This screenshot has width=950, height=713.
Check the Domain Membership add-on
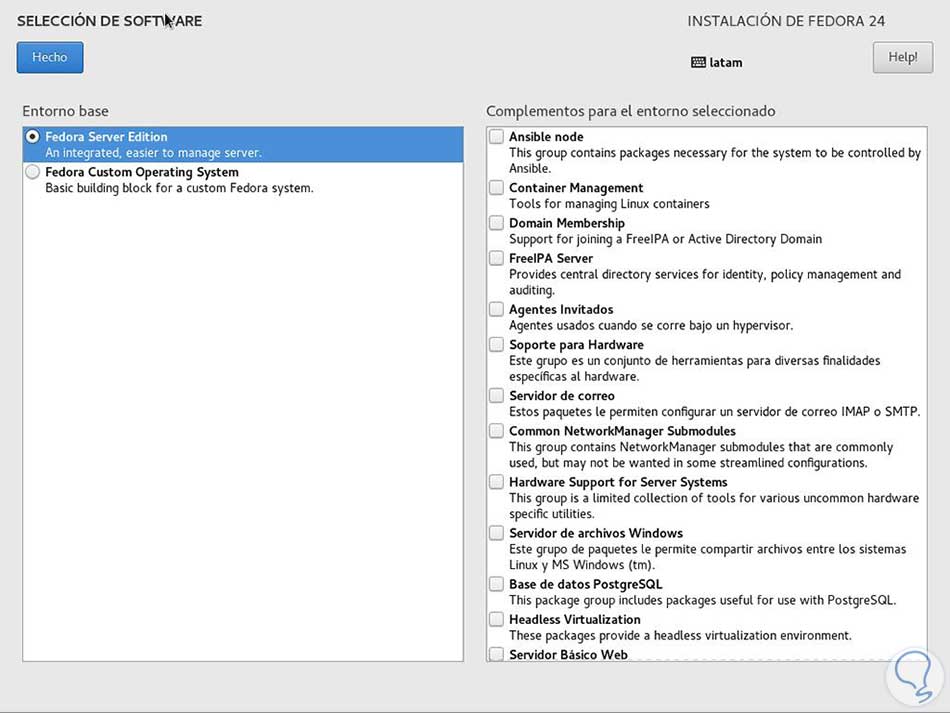[x=496, y=223]
